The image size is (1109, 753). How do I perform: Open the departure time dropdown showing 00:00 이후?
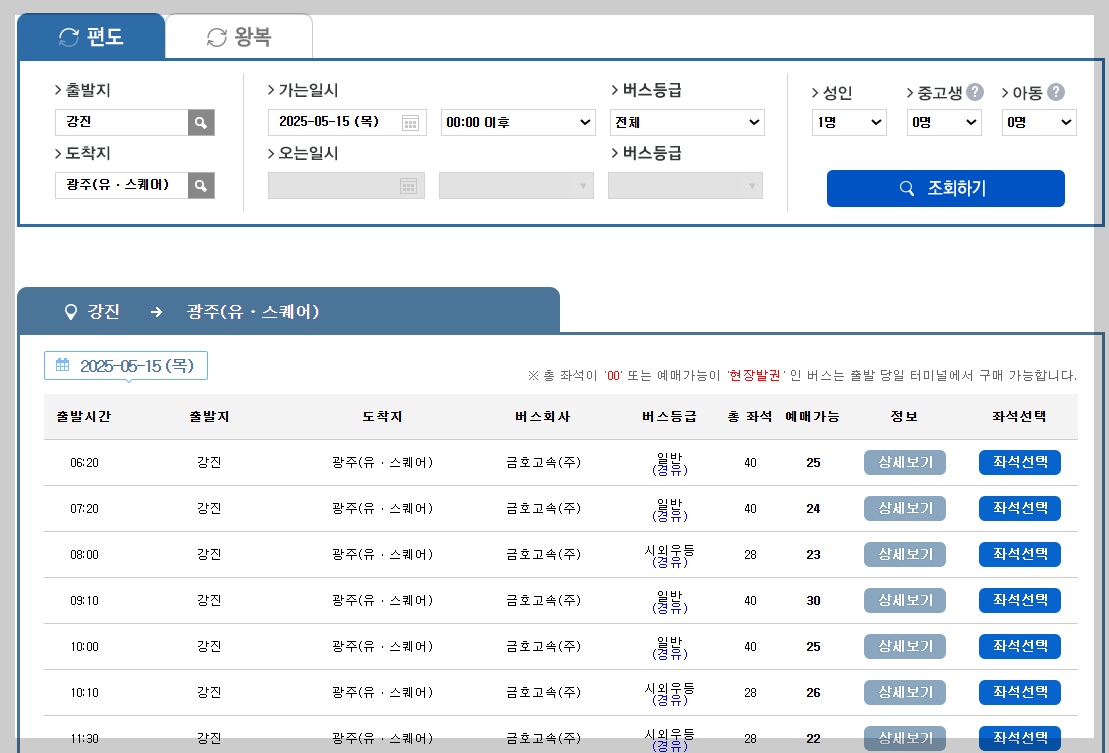[x=516, y=123]
